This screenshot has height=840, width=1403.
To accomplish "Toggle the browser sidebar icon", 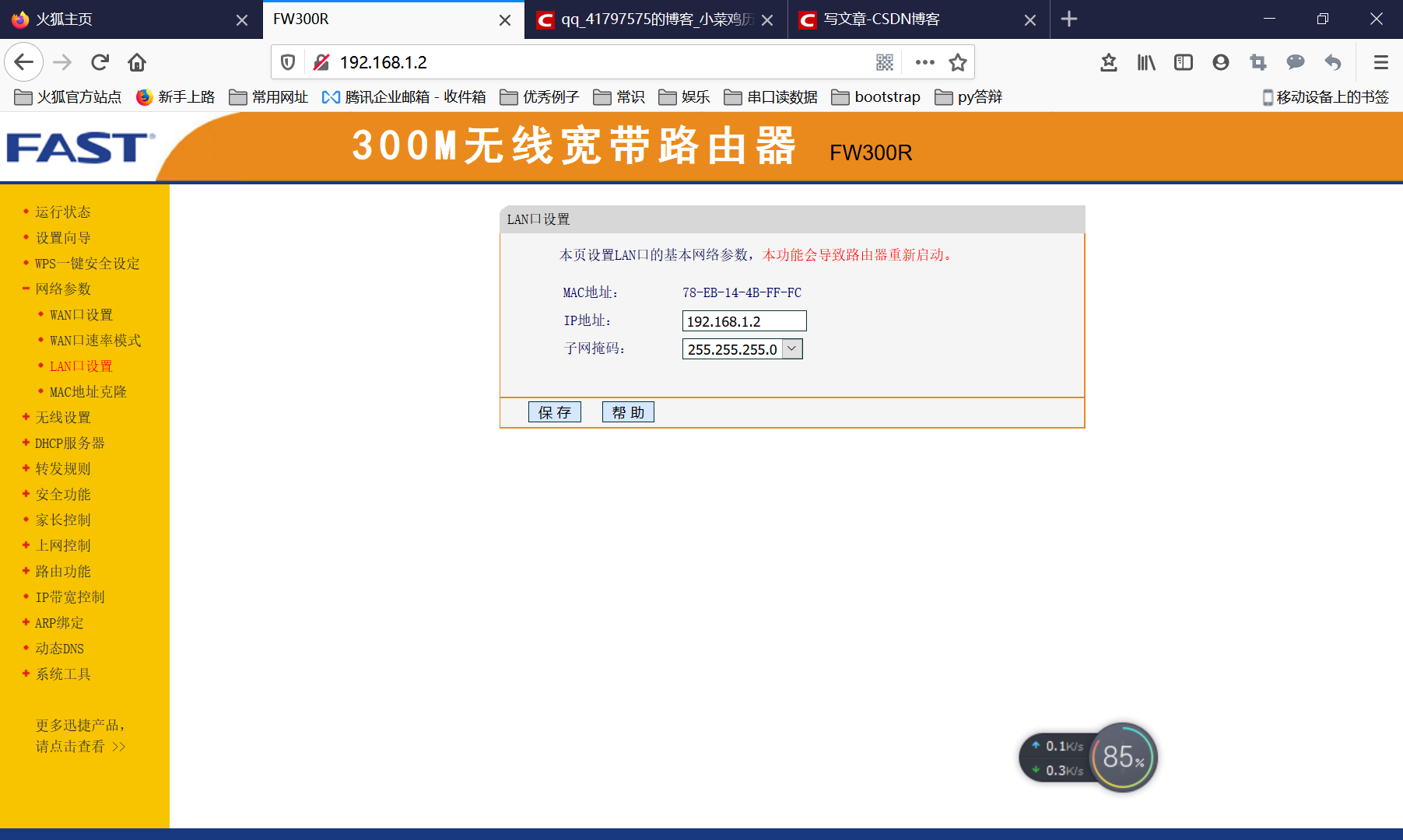I will (x=1183, y=62).
